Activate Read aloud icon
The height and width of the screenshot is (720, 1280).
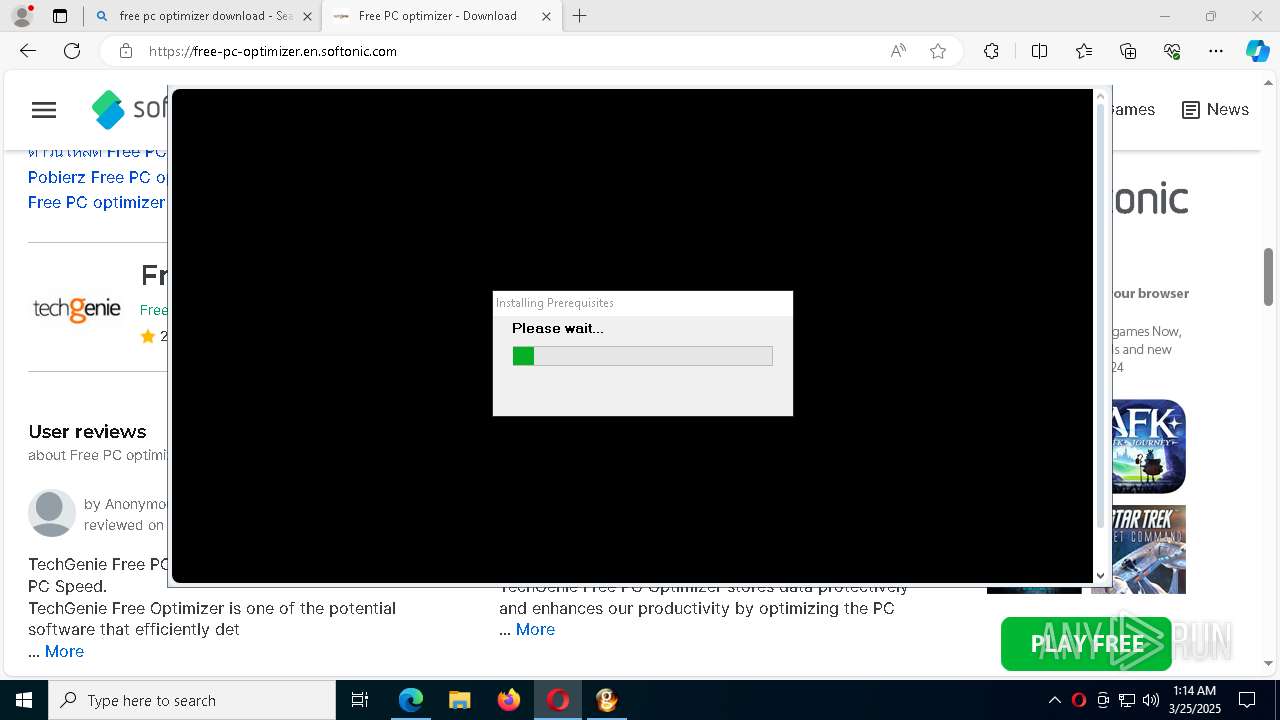(898, 51)
